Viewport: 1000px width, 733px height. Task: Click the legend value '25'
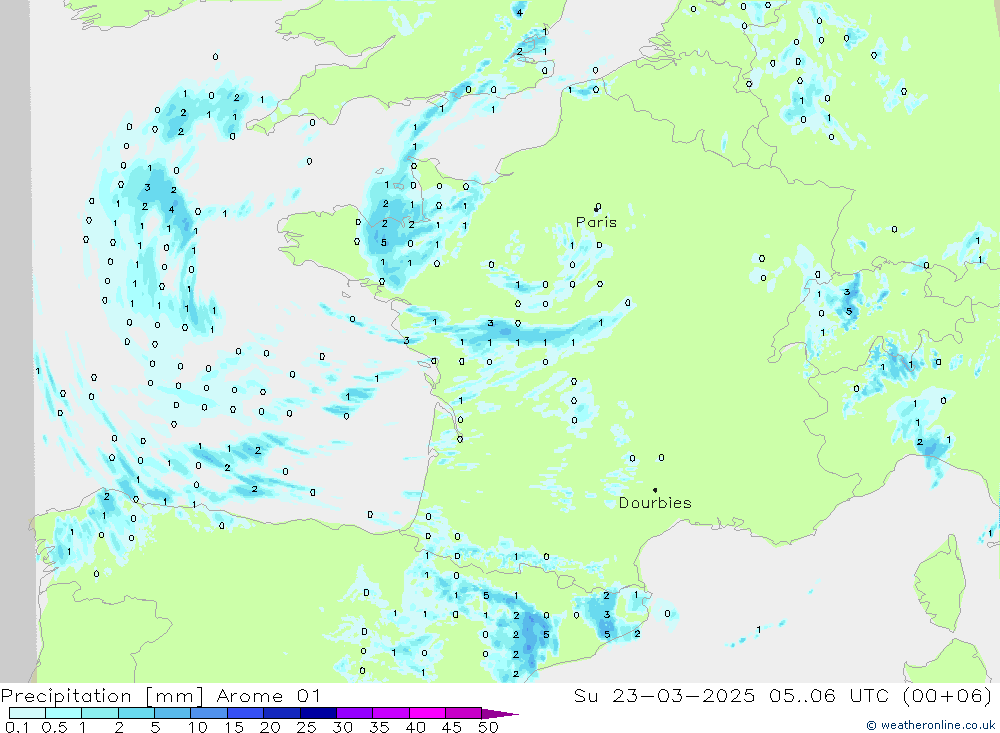point(306,727)
